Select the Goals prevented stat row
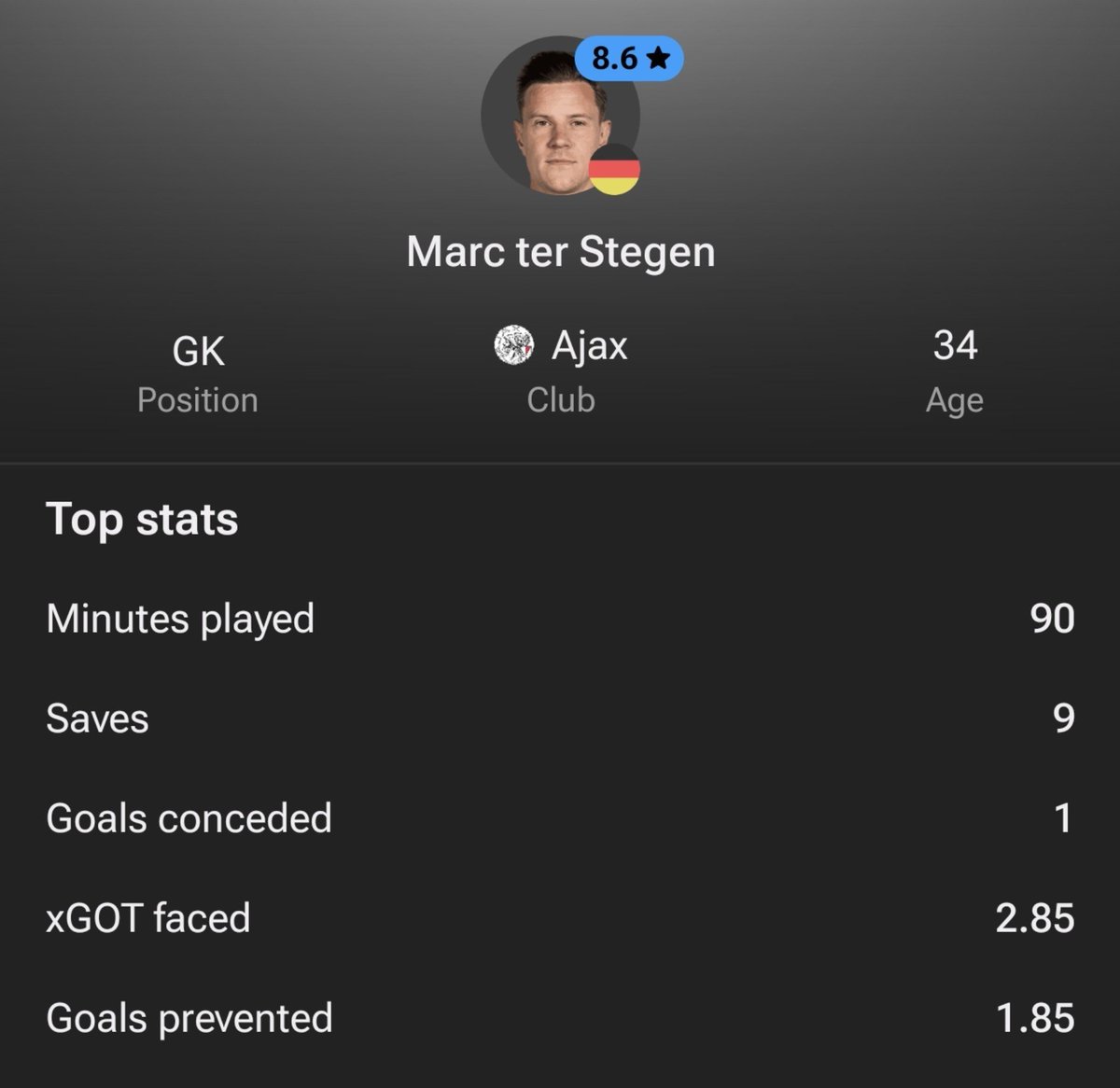This screenshot has height=1088, width=1120. click(x=560, y=1018)
